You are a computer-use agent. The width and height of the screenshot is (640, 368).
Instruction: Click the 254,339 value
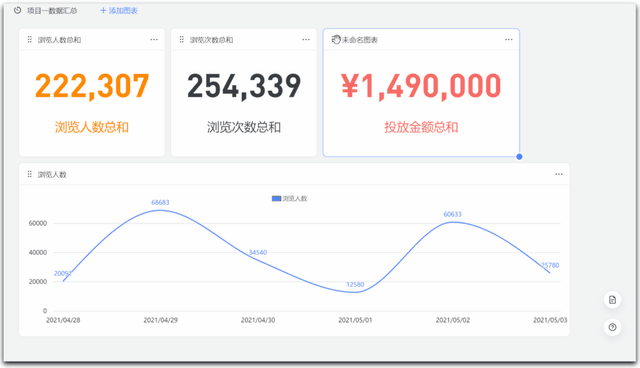244,86
